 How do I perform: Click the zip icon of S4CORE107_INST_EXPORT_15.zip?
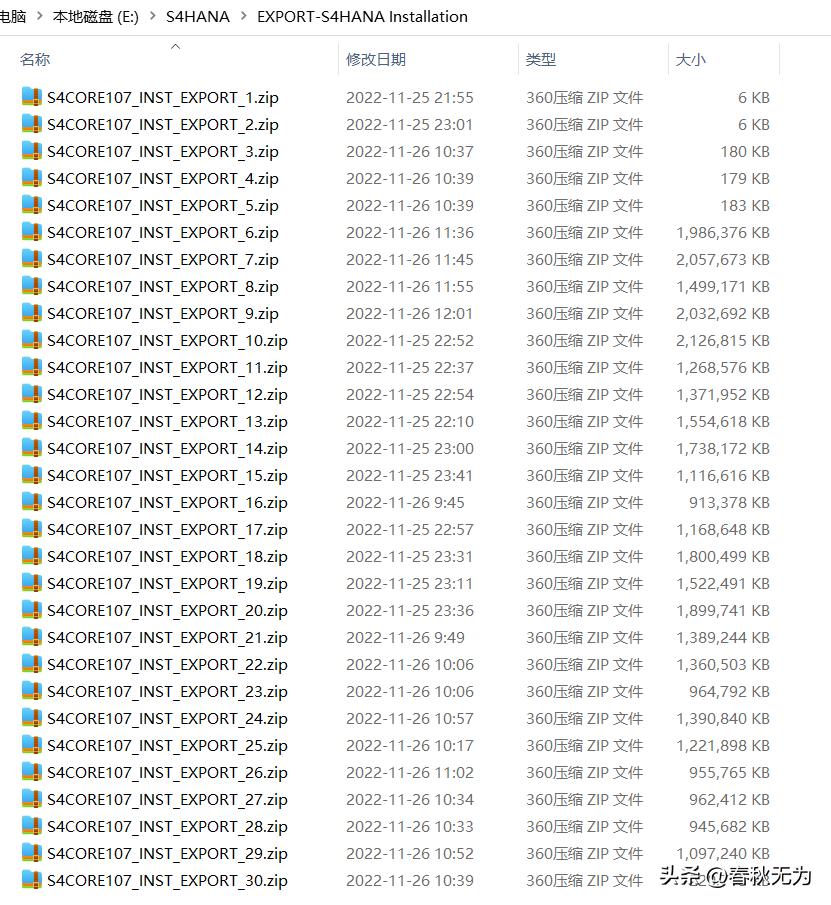pos(32,475)
